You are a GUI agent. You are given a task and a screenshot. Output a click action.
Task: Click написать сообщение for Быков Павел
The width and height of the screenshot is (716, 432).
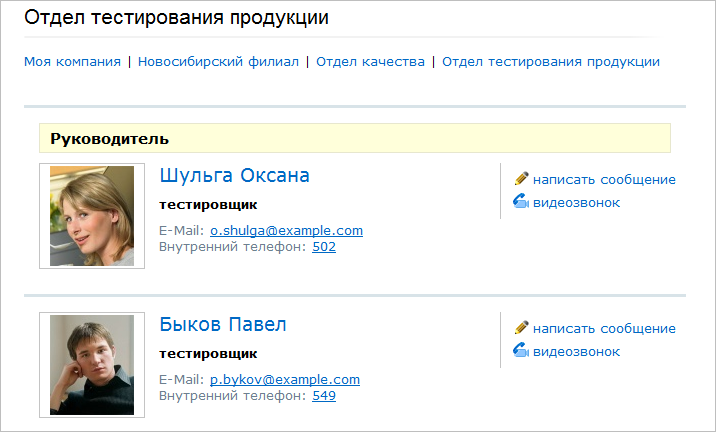point(604,329)
